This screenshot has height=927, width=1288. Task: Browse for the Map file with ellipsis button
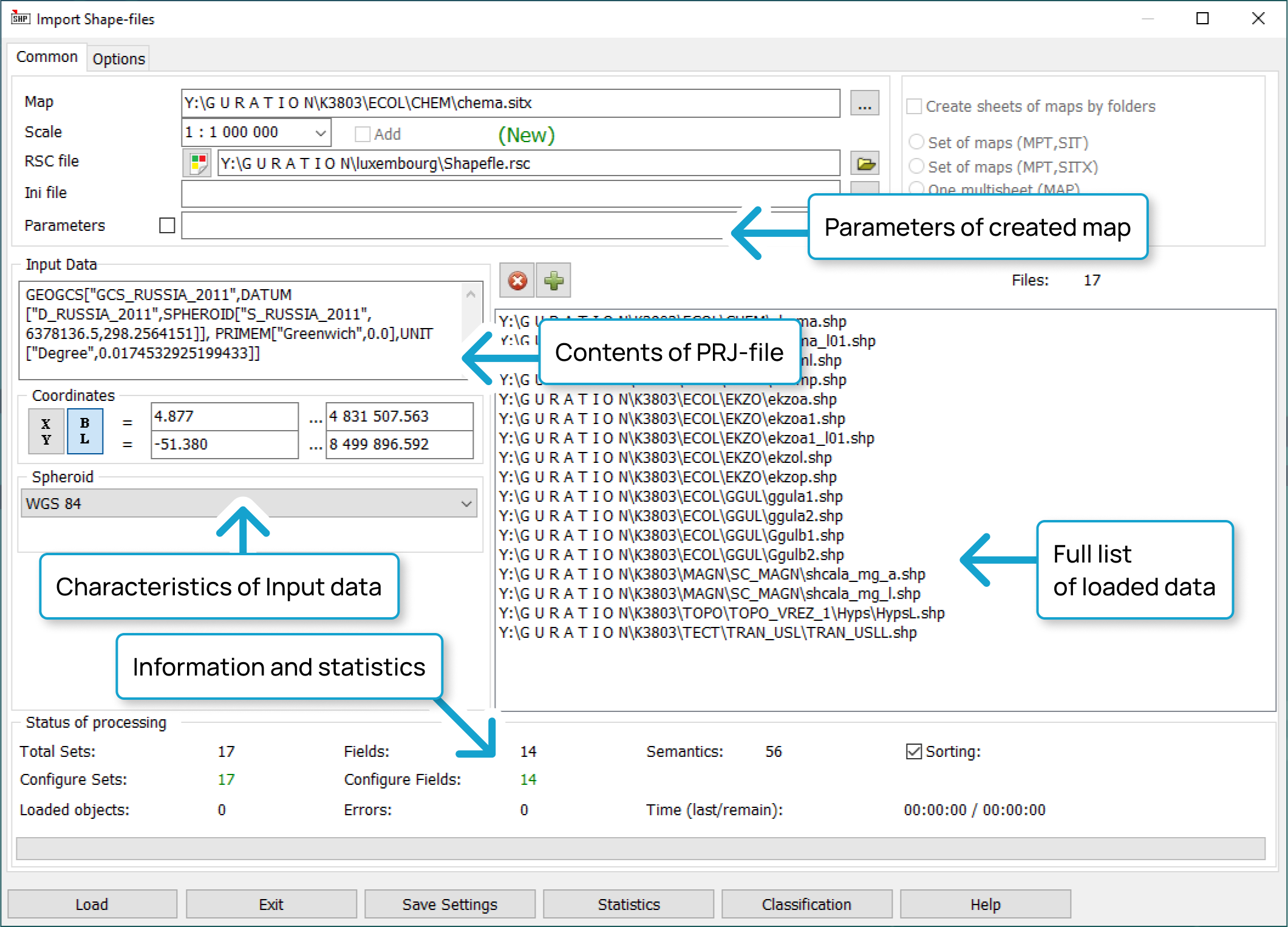[x=865, y=103]
